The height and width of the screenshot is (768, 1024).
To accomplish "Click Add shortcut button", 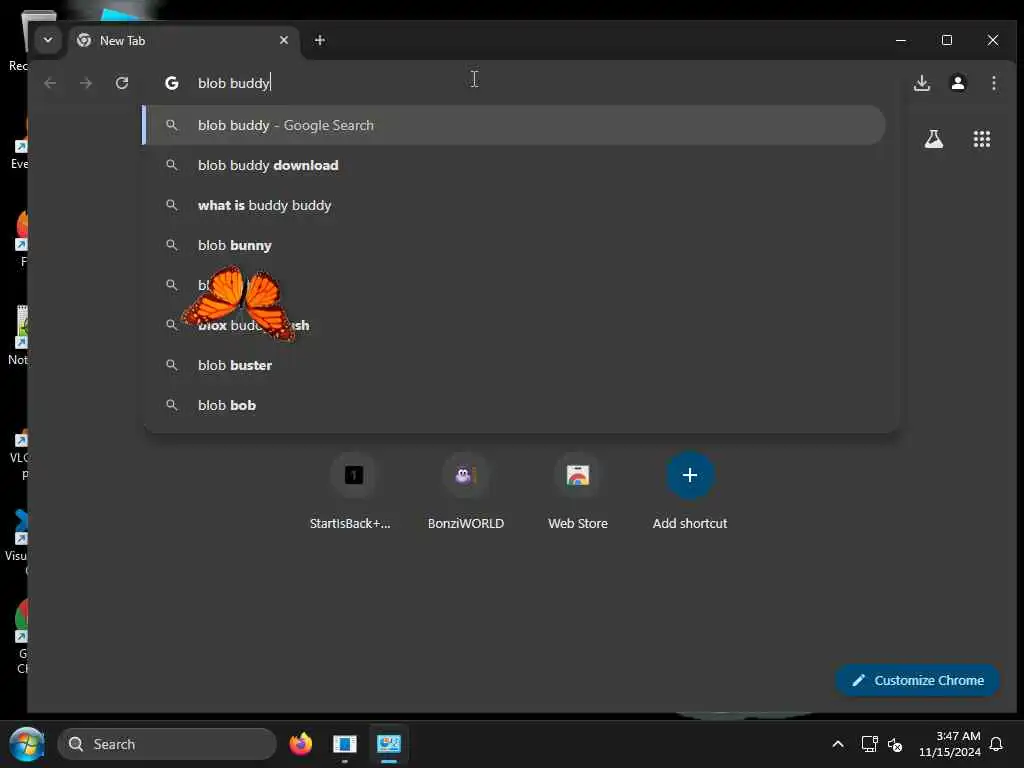I will tap(690, 492).
